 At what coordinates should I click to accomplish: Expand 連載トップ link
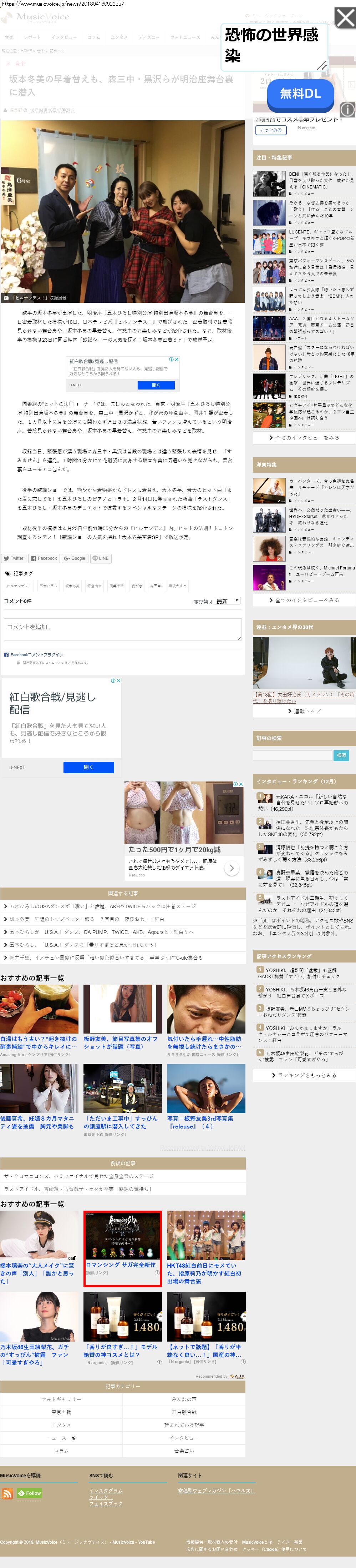(x=304, y=711)
